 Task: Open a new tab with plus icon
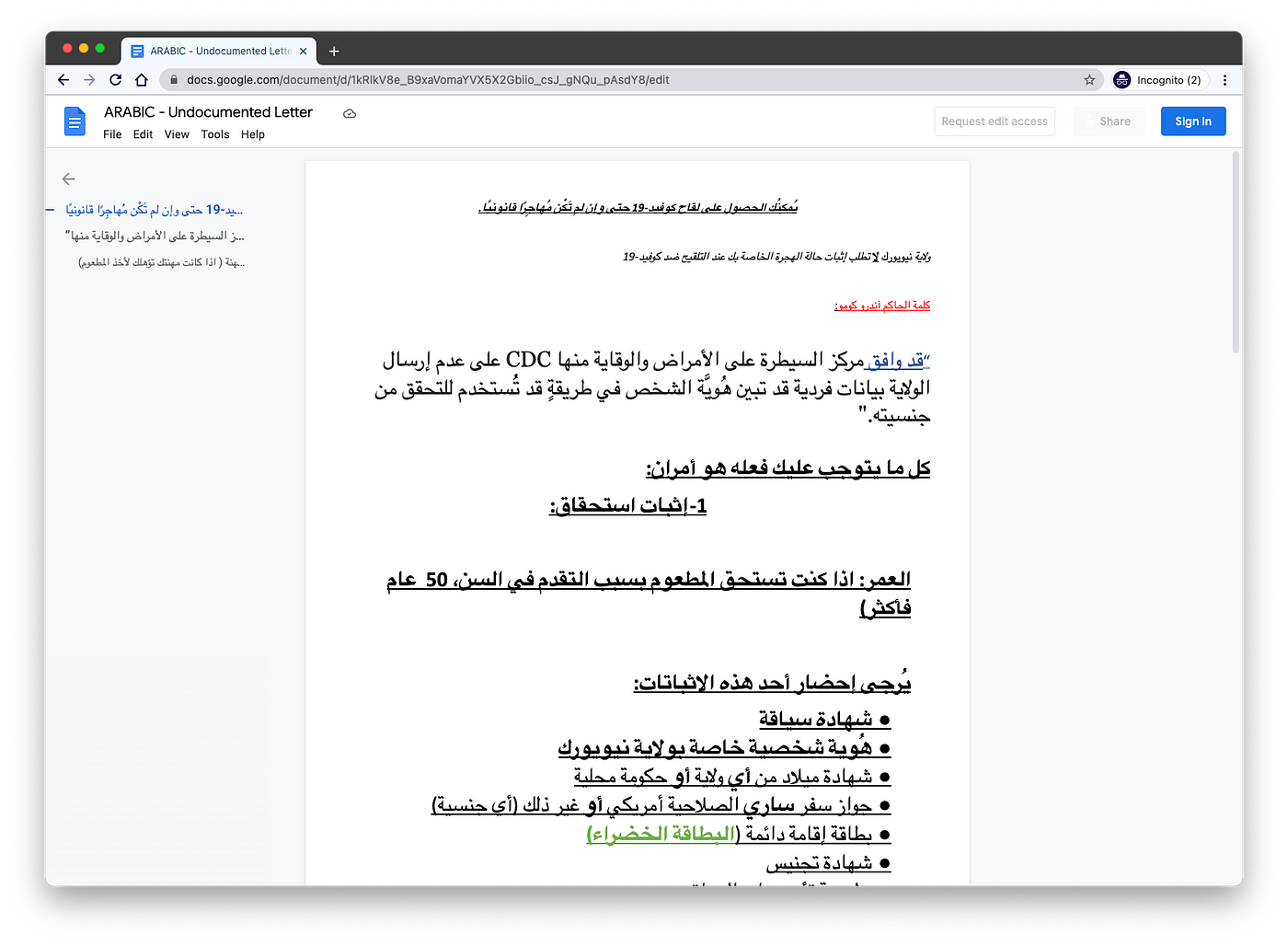334,52
